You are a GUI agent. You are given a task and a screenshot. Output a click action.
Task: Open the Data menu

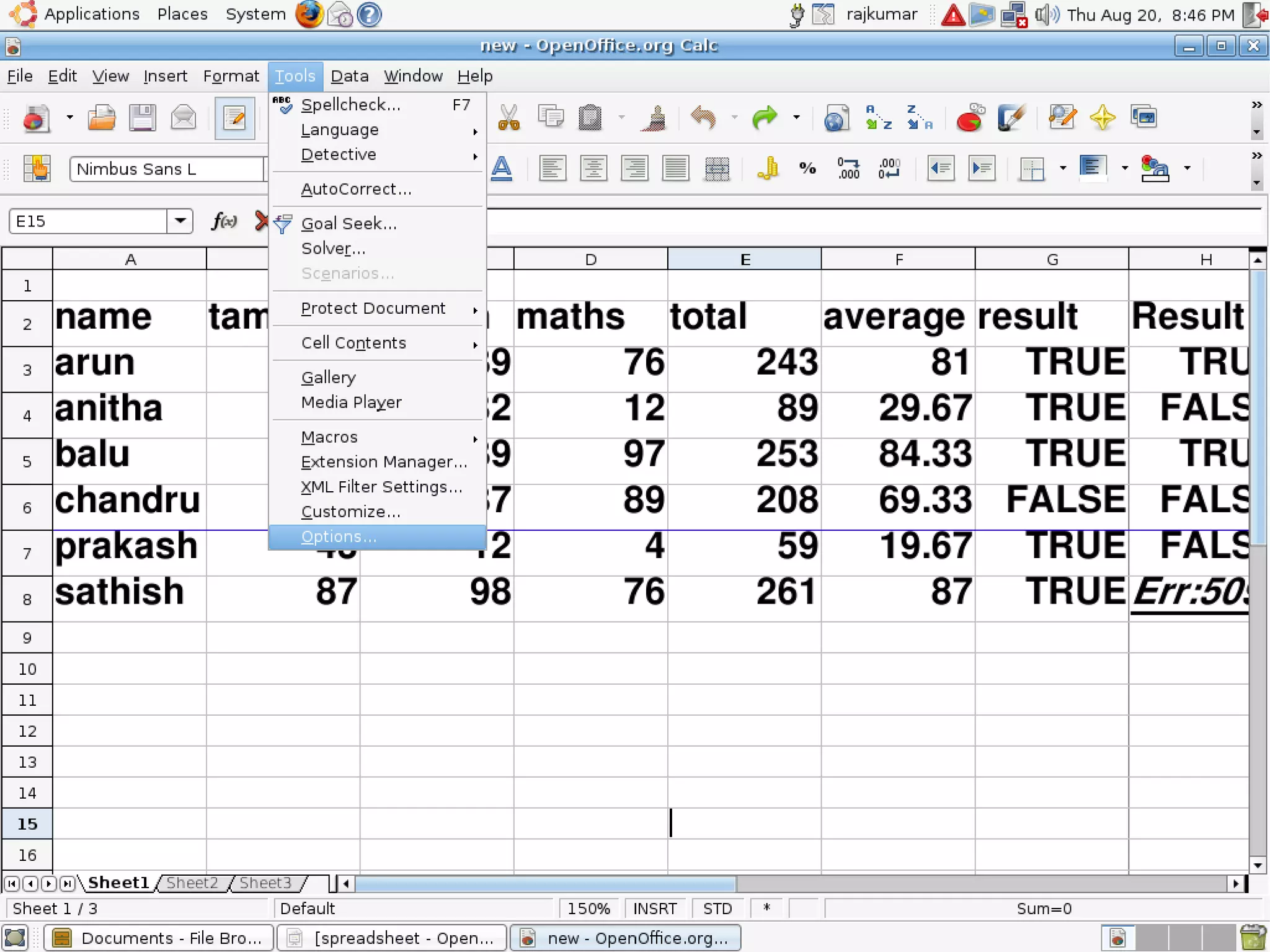(x=349, y=76)
